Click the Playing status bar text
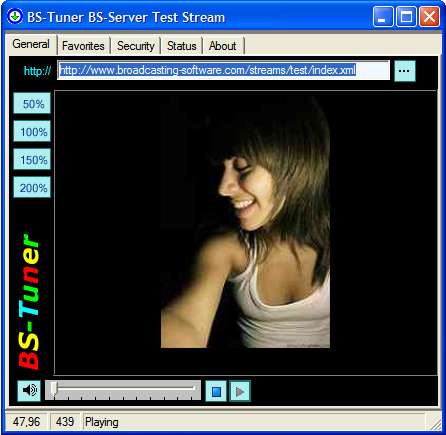The width and height of the screenshot is (446, 435). (102, 422)
